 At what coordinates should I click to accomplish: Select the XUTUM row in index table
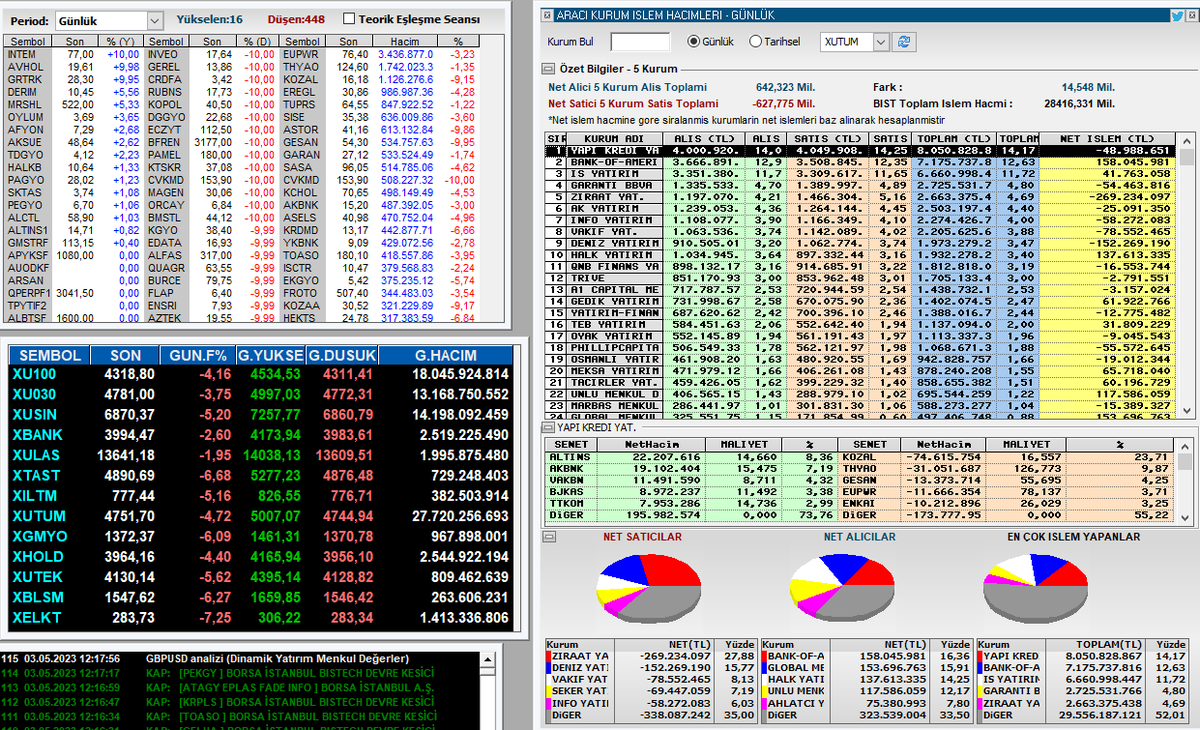click(x=261, y=516)
